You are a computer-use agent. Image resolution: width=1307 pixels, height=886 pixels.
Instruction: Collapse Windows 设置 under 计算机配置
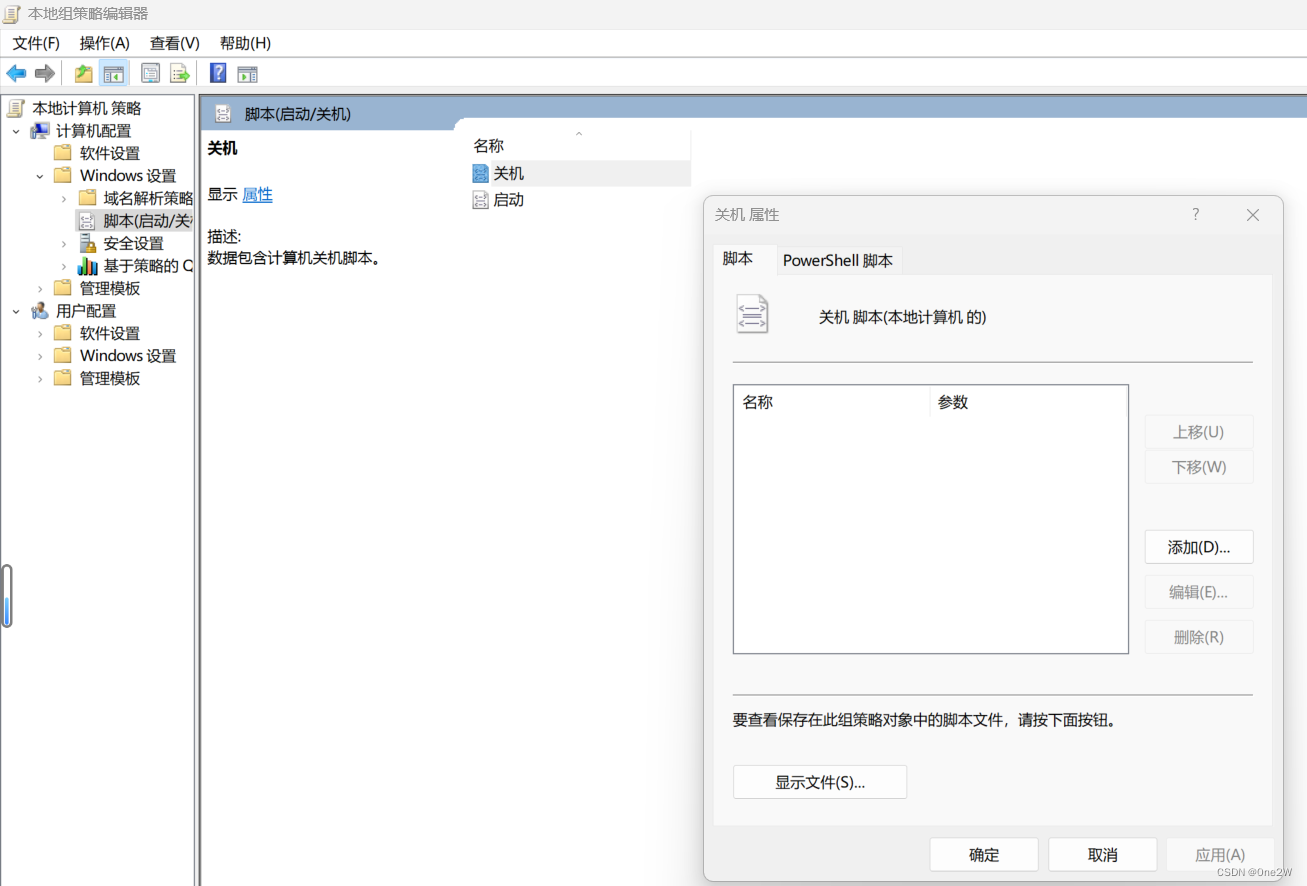click(40, 176)
